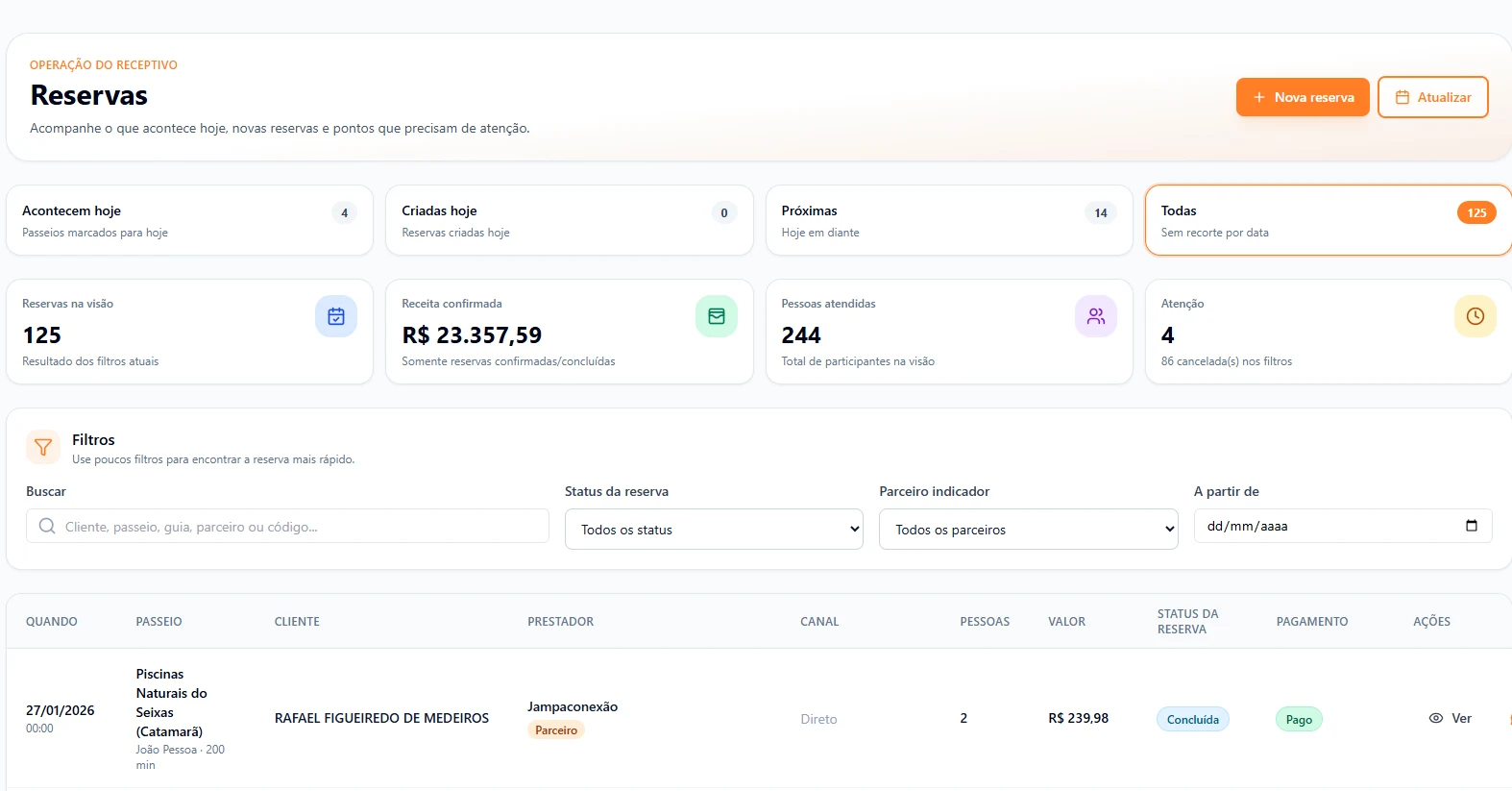Click the PASSEIO column header
Image resolution: width=1512 pixels, height=791 pixels.
coord(159,622)
